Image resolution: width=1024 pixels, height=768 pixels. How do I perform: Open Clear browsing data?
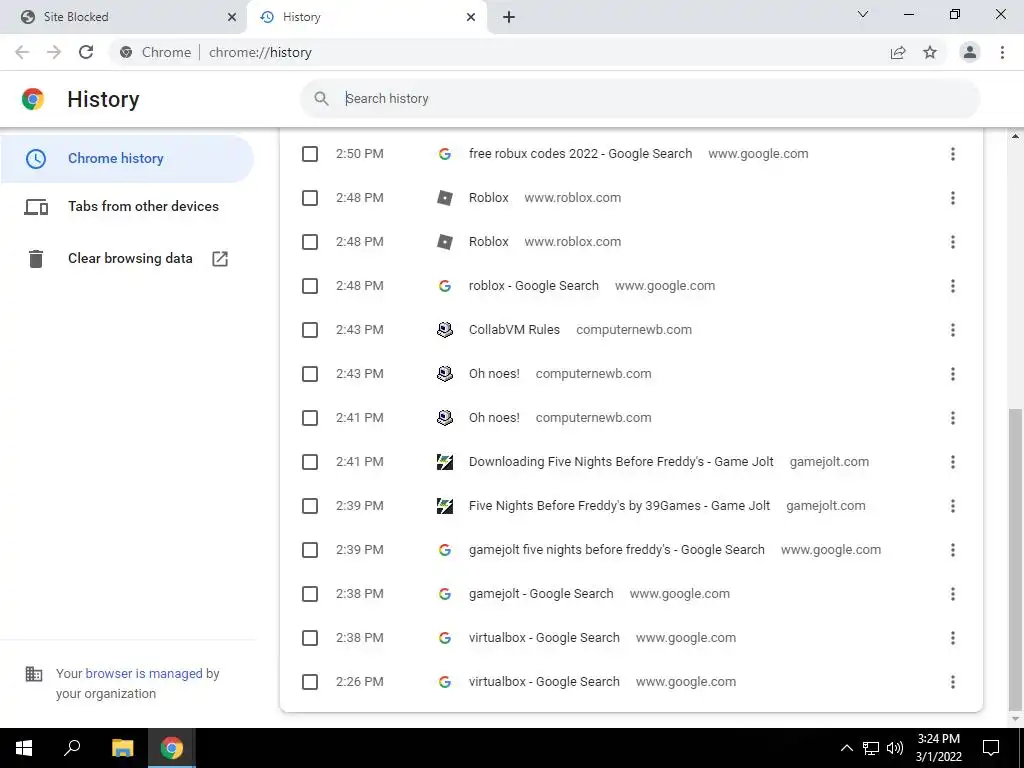click(x=130, y=259)
